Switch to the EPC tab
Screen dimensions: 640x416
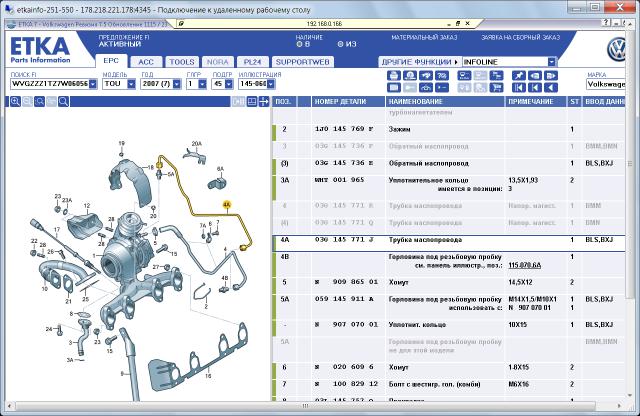111,61
